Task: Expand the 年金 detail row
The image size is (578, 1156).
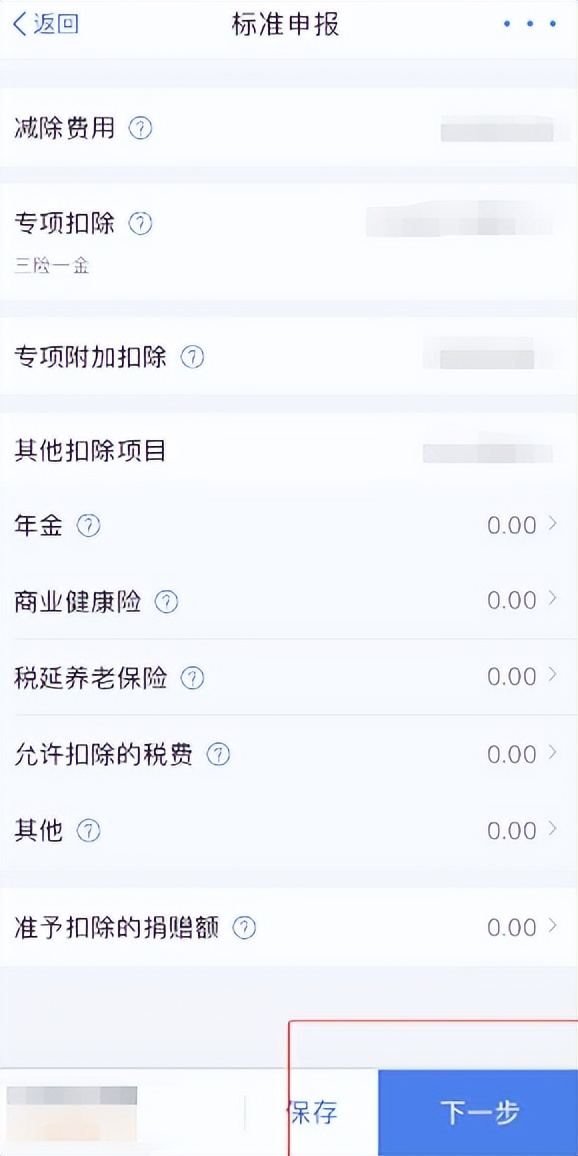Action: point(555,523)
